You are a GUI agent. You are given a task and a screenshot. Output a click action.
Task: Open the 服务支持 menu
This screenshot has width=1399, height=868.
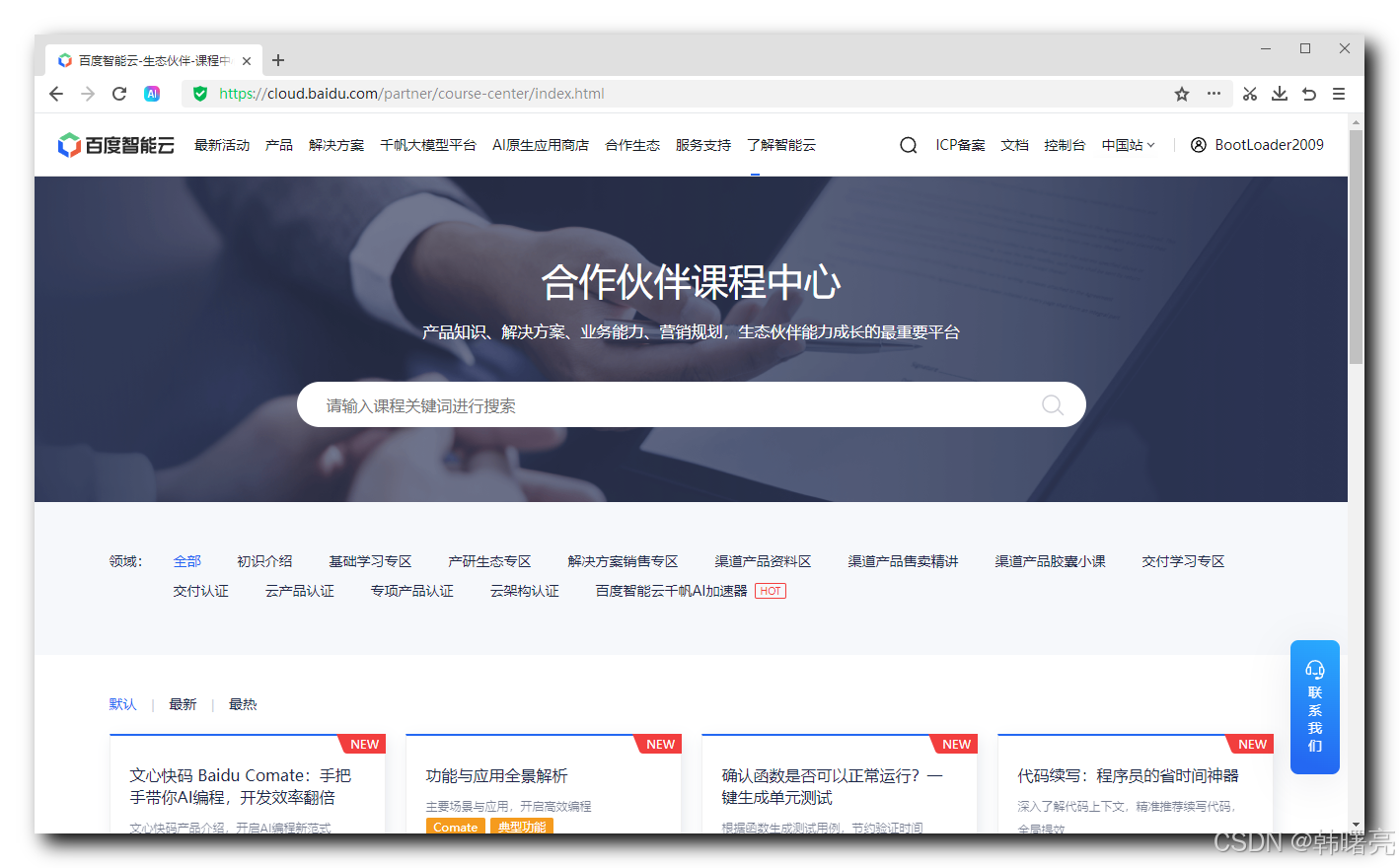[x=703, y=145]
